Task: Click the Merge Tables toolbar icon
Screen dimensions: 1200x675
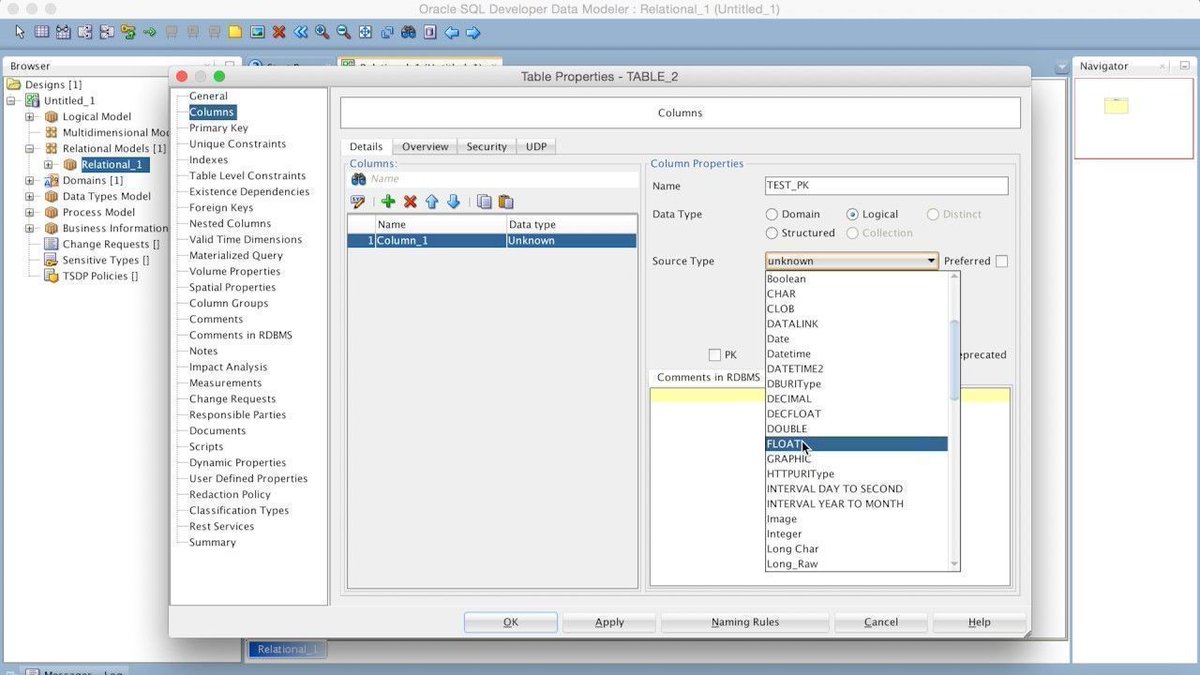Action: pyautogui.click(x=107, y=32)
